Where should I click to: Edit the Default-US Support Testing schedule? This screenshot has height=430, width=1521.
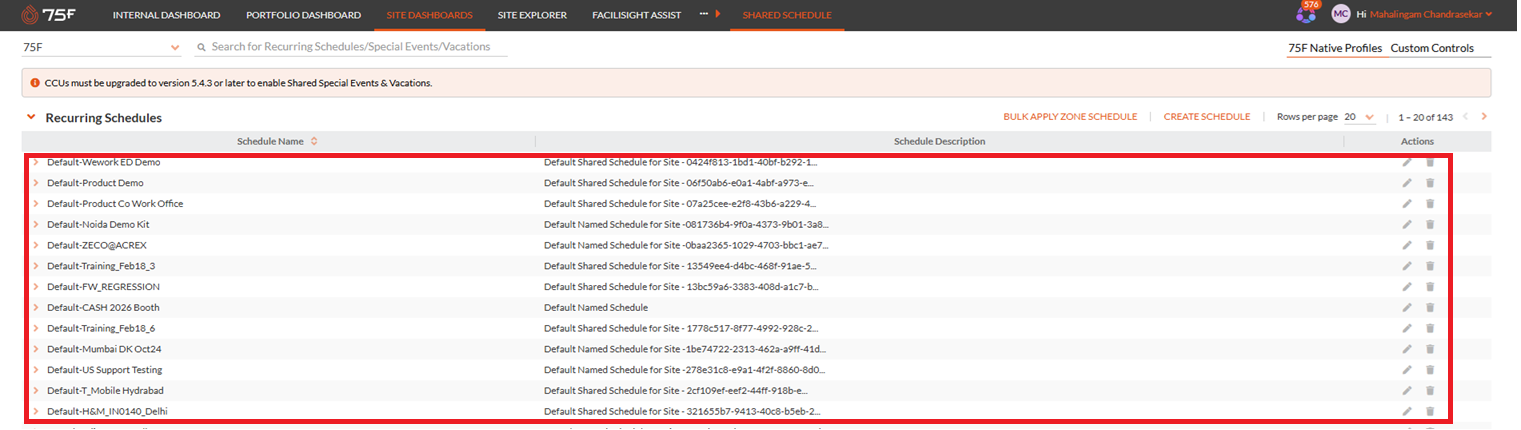pos(1407,370)
